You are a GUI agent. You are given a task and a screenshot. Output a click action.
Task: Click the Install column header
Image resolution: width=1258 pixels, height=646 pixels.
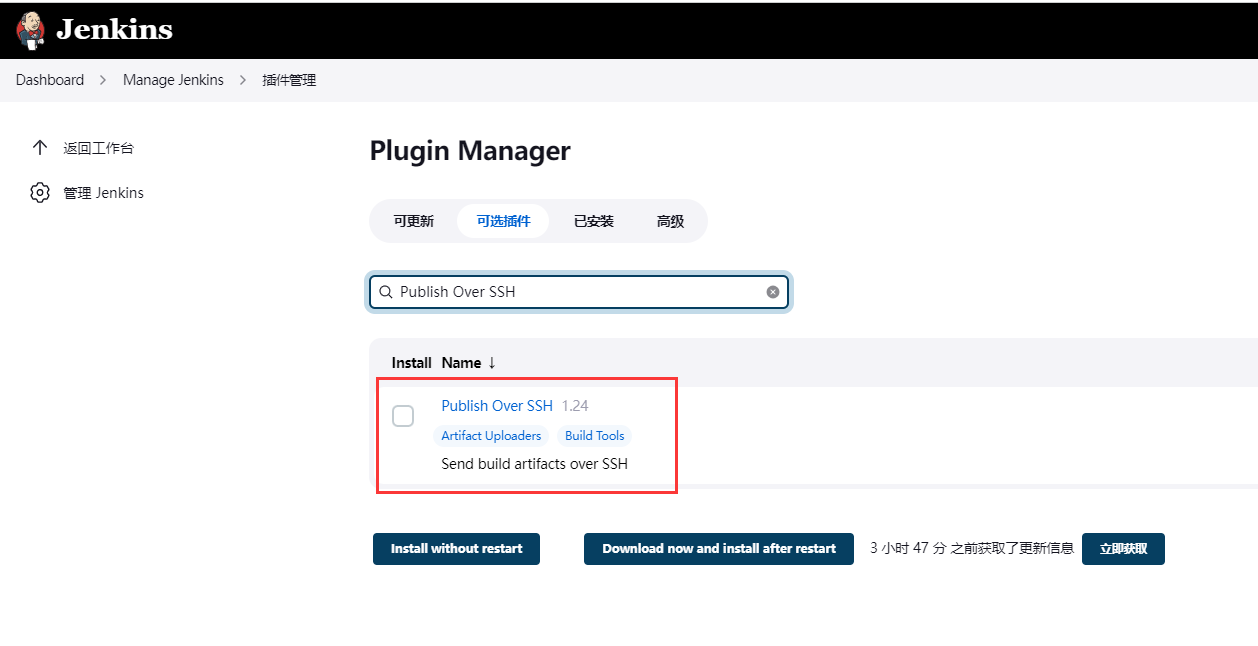411,363
